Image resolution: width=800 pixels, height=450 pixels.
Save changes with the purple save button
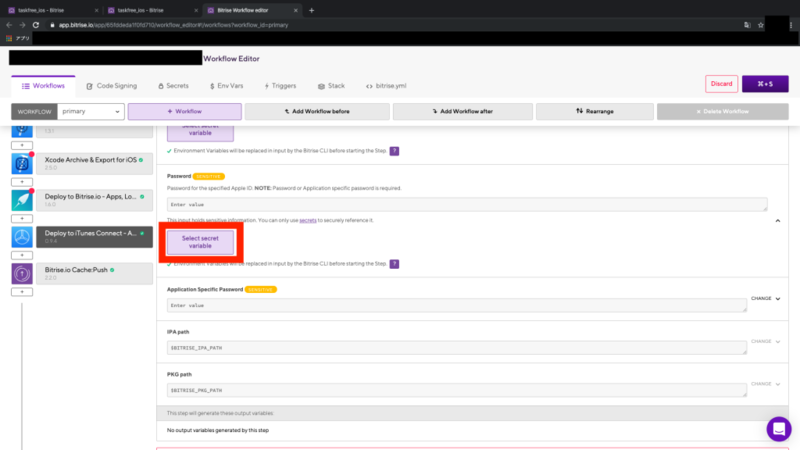(765, 84)
